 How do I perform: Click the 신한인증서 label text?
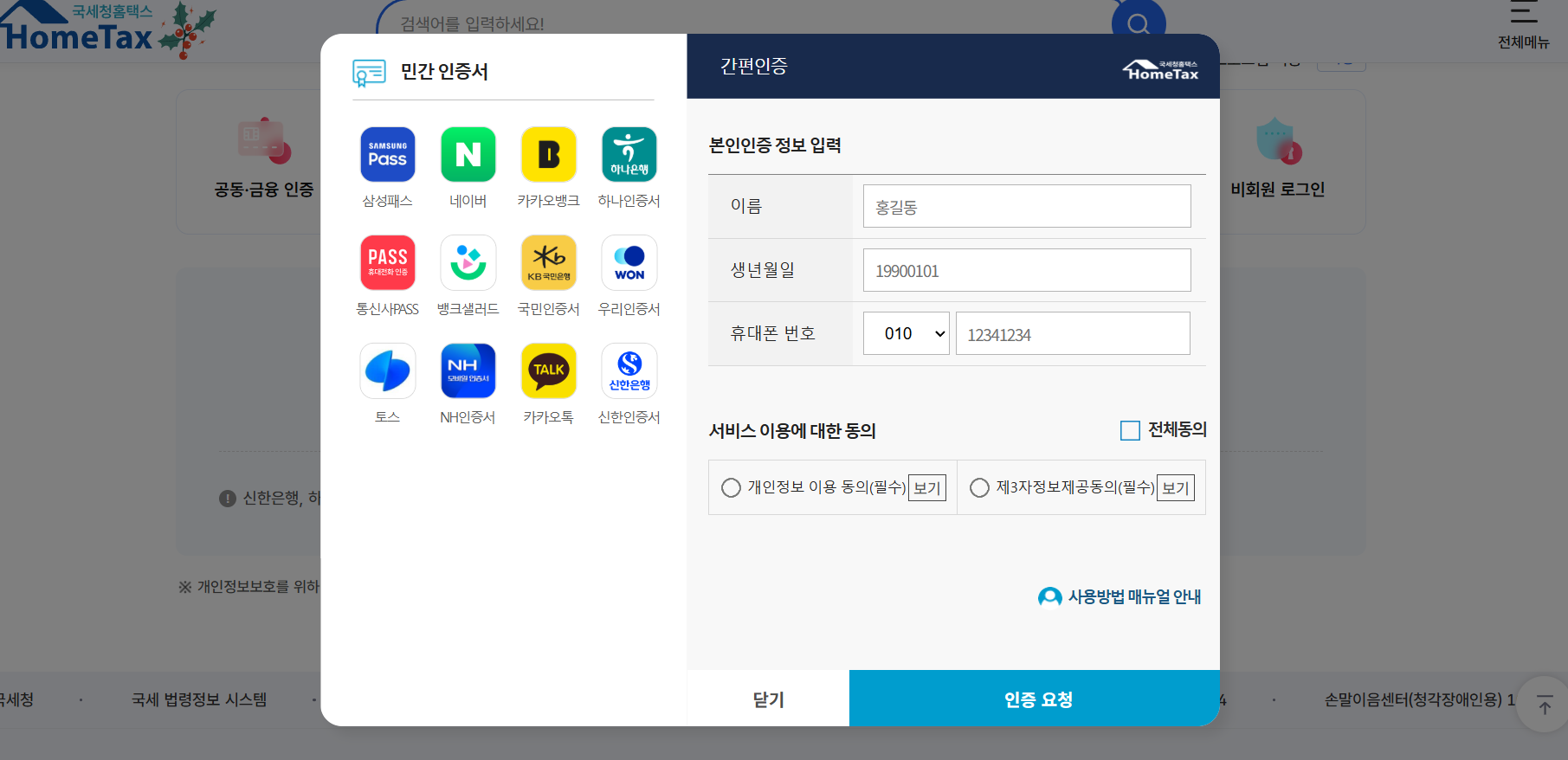629,417
